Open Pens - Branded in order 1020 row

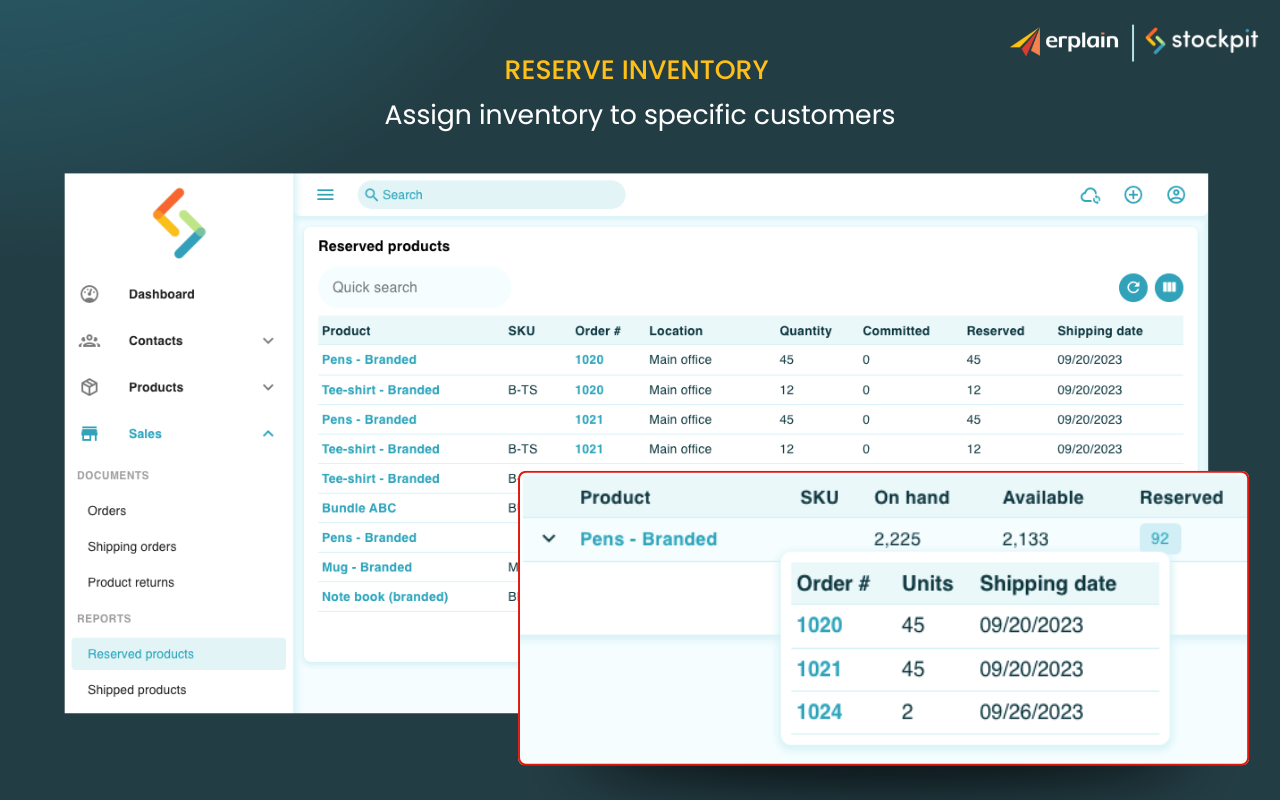(x=369, y=360)
